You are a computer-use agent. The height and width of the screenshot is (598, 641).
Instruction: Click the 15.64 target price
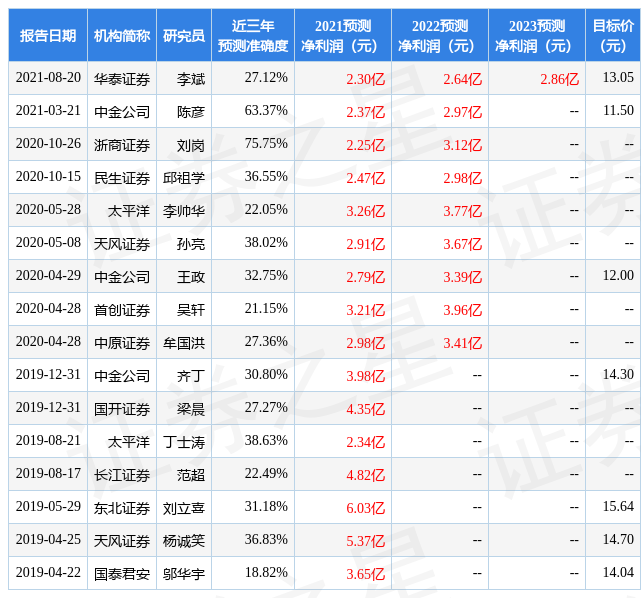point(618,506)
